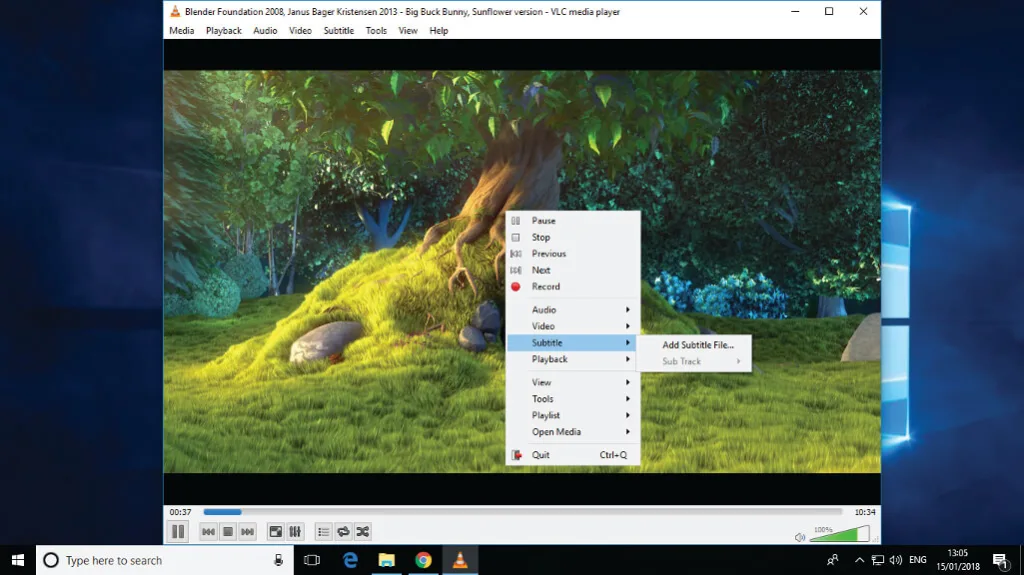
Task: Mute audio via speaker icon
Action: click(x=800, y=537)
